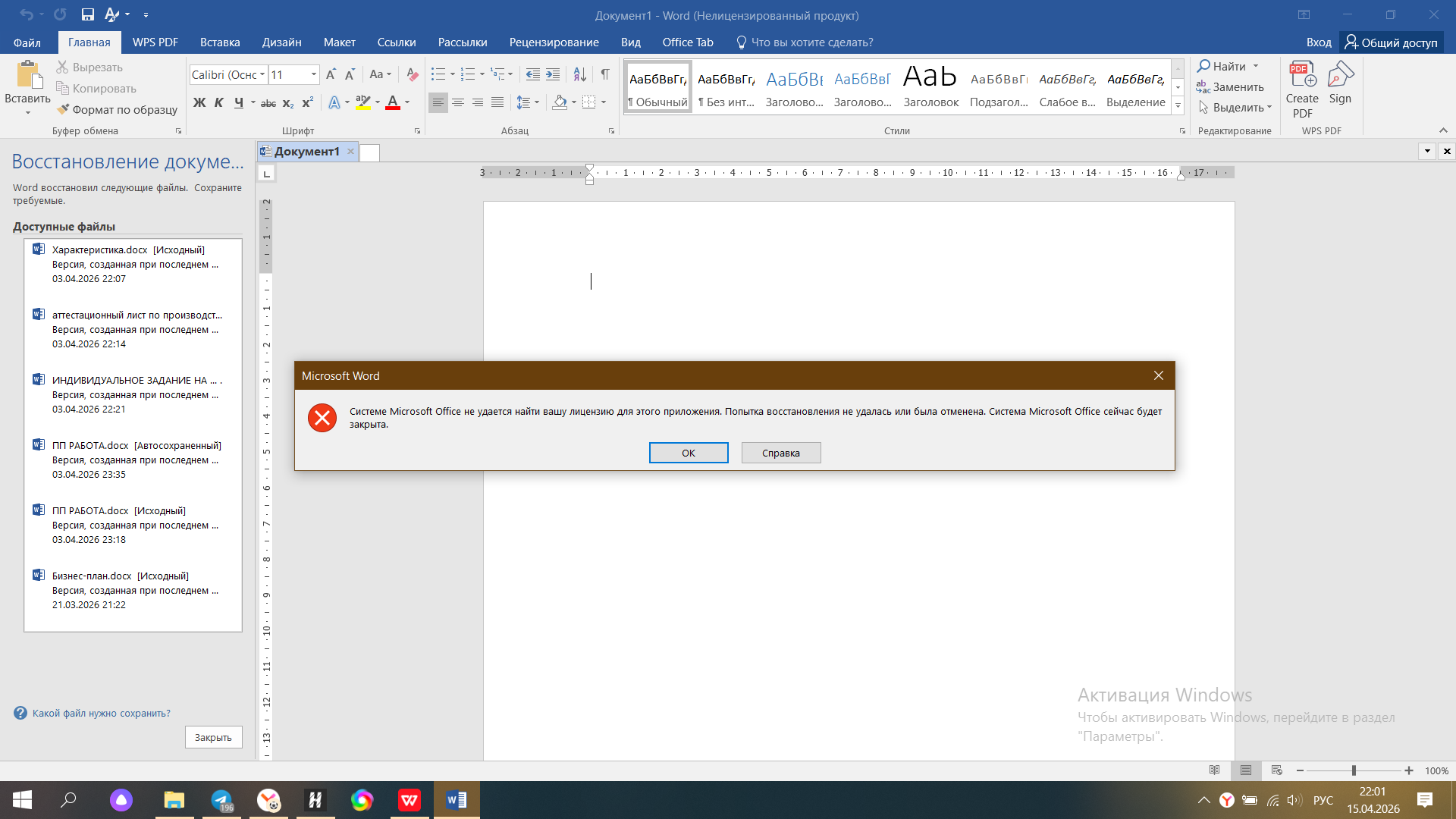Increase indent icon

(553, 74)
